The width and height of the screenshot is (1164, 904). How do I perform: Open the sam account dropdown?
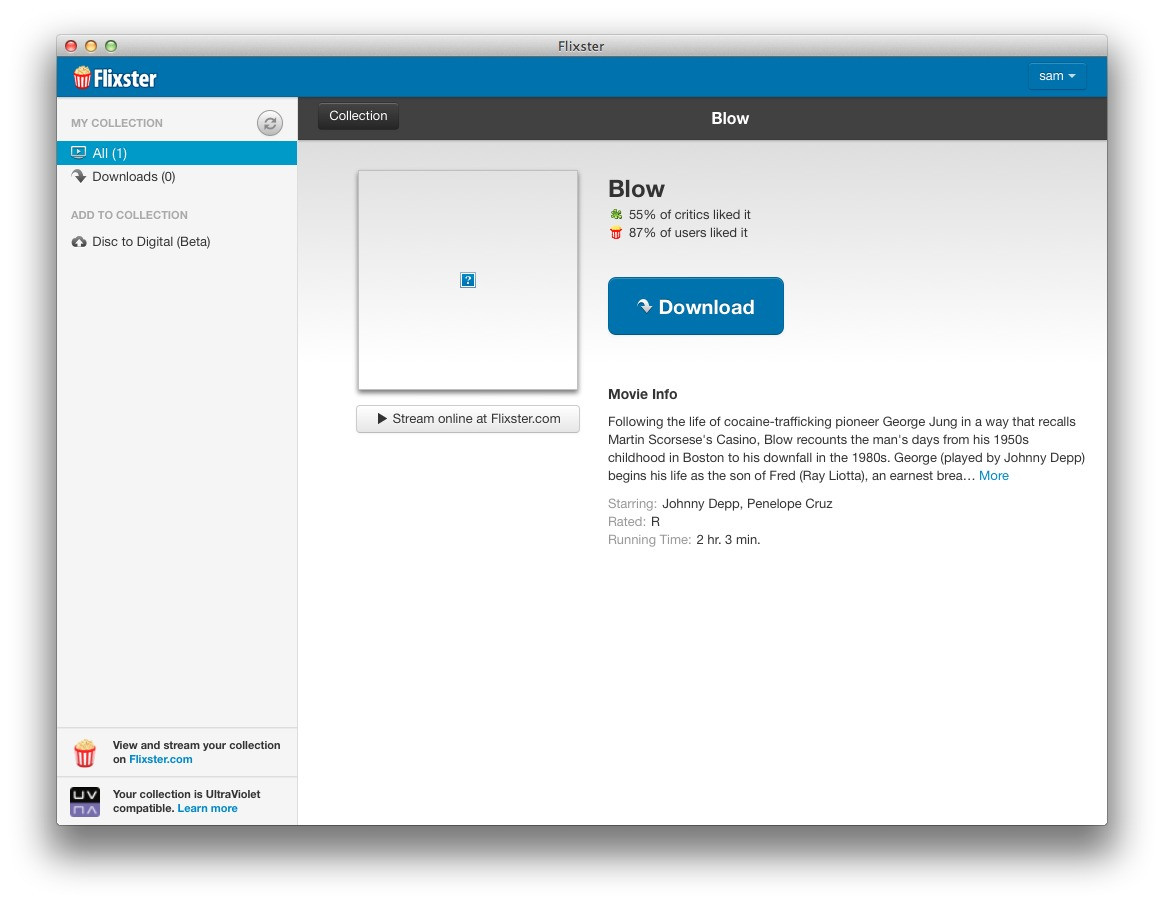point(1057,76)
